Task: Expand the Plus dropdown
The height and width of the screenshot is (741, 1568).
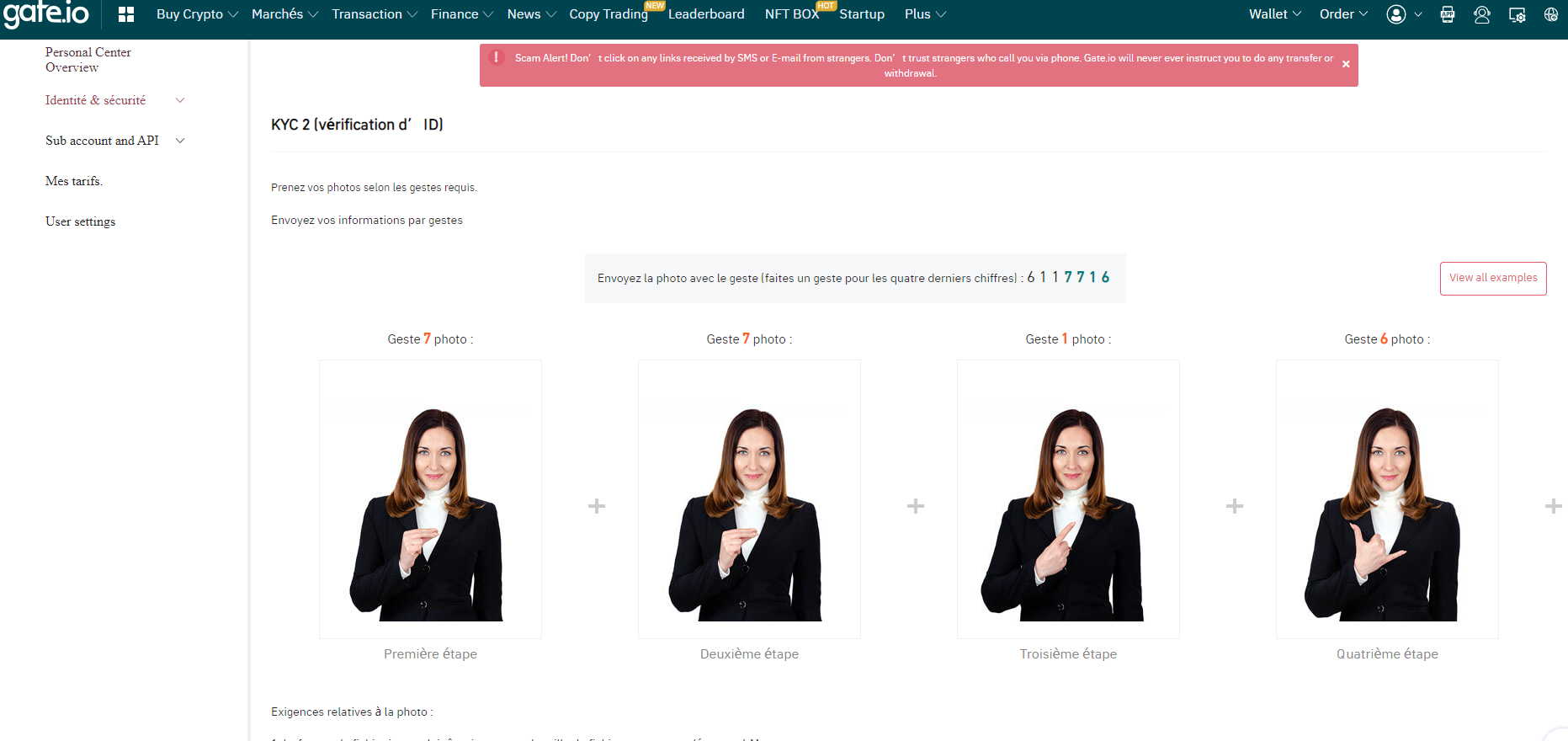Action: 925,14
